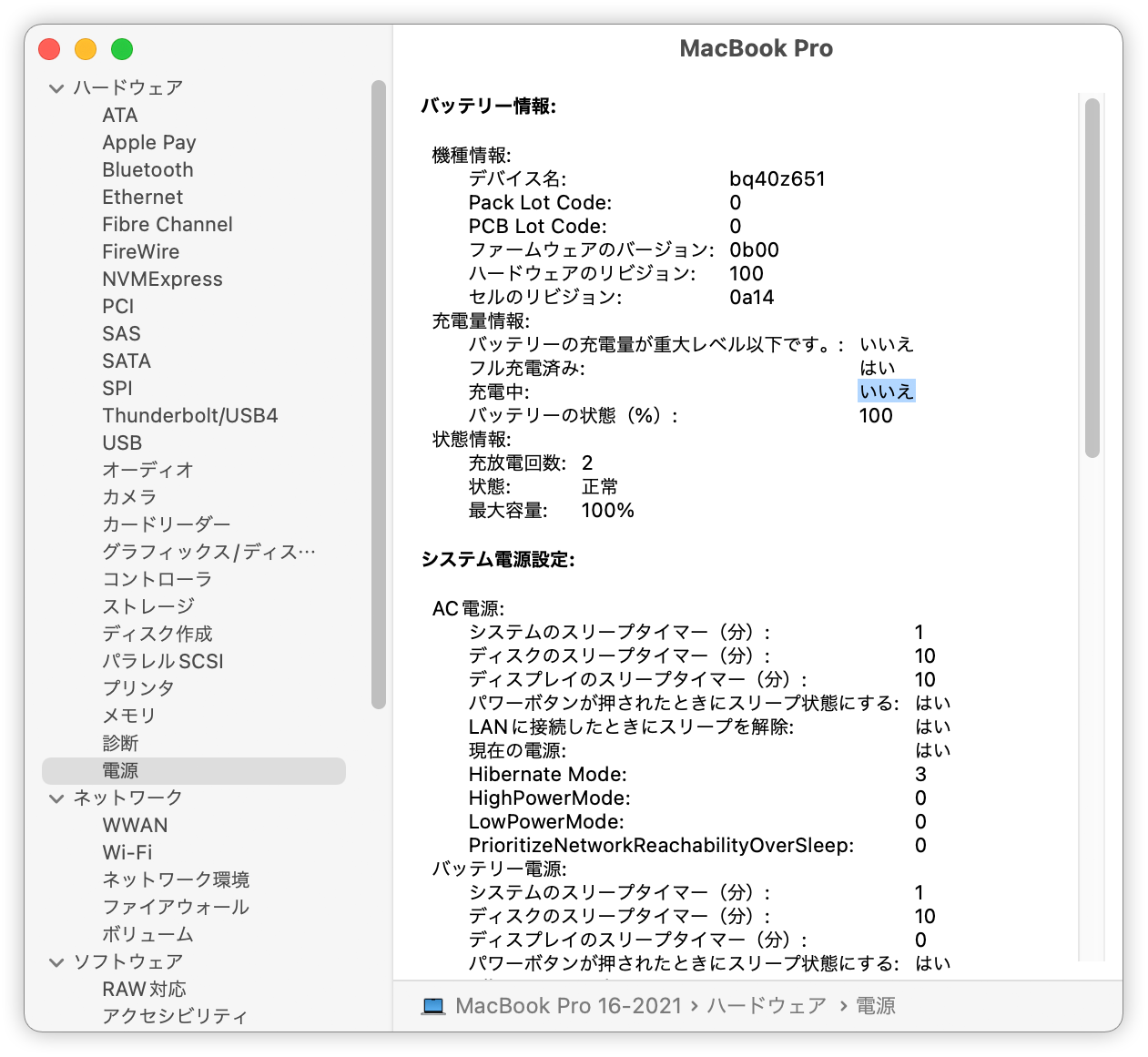This screenshot has height=1057, width=1148.
Task: Select コントローラ entry
Action: (x=157, y=580)
